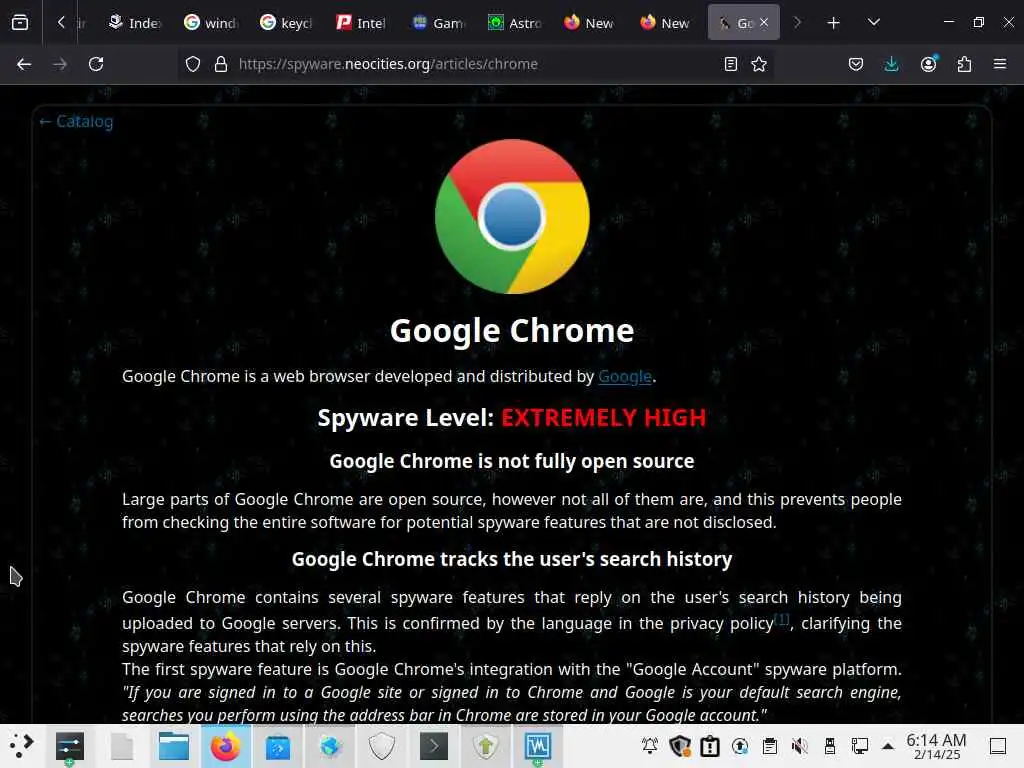Follow the '← Catalog' link

pyautogui.click(x=76, y=121)
